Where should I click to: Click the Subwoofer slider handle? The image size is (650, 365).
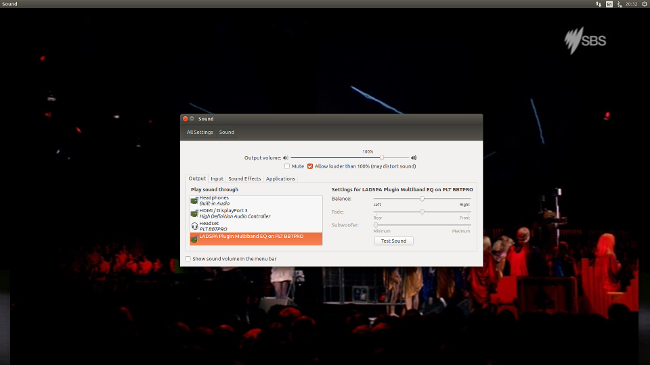coord(376,225)
